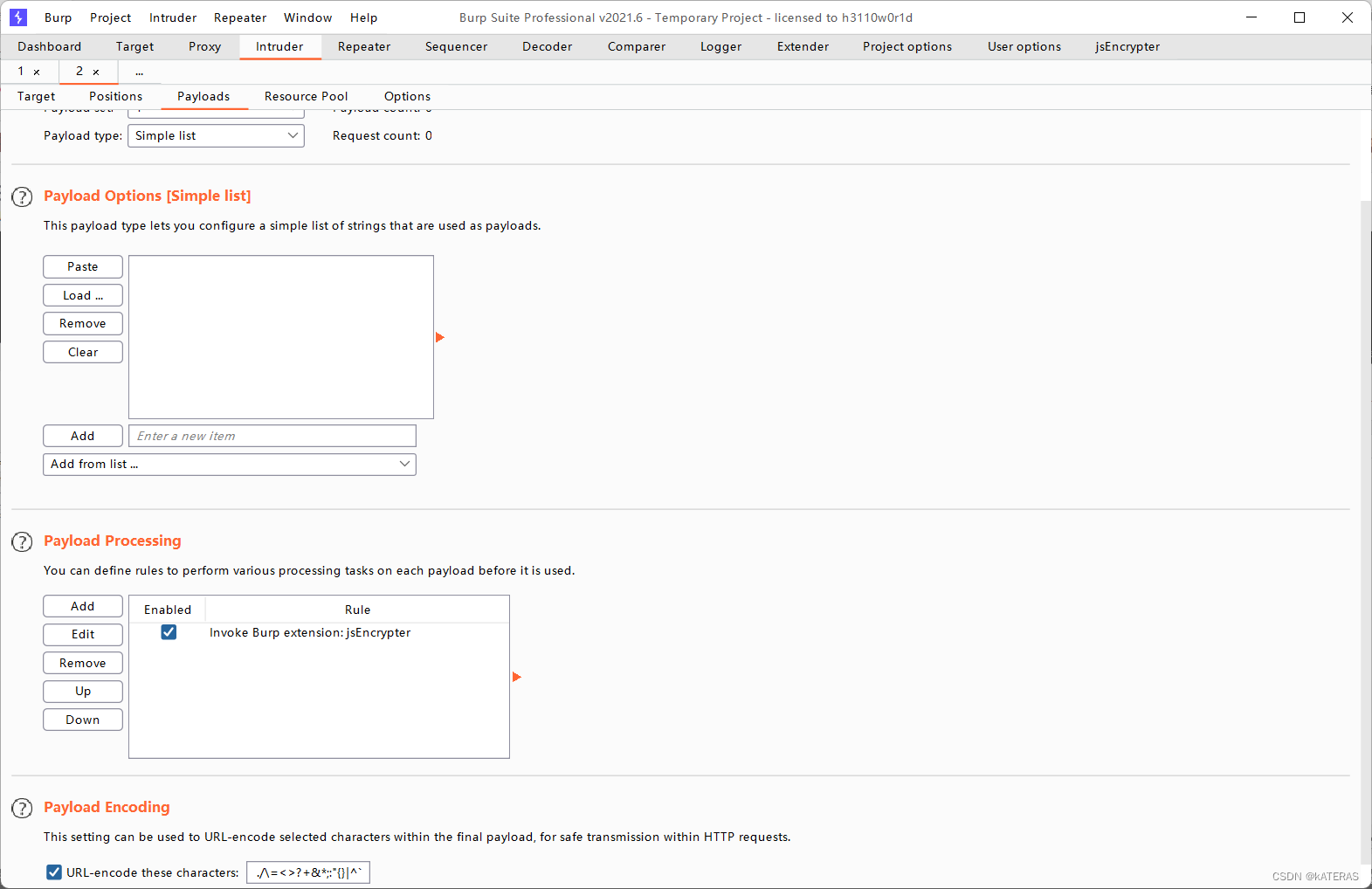Open the Payload type dropdown

[x=216, y=135]
